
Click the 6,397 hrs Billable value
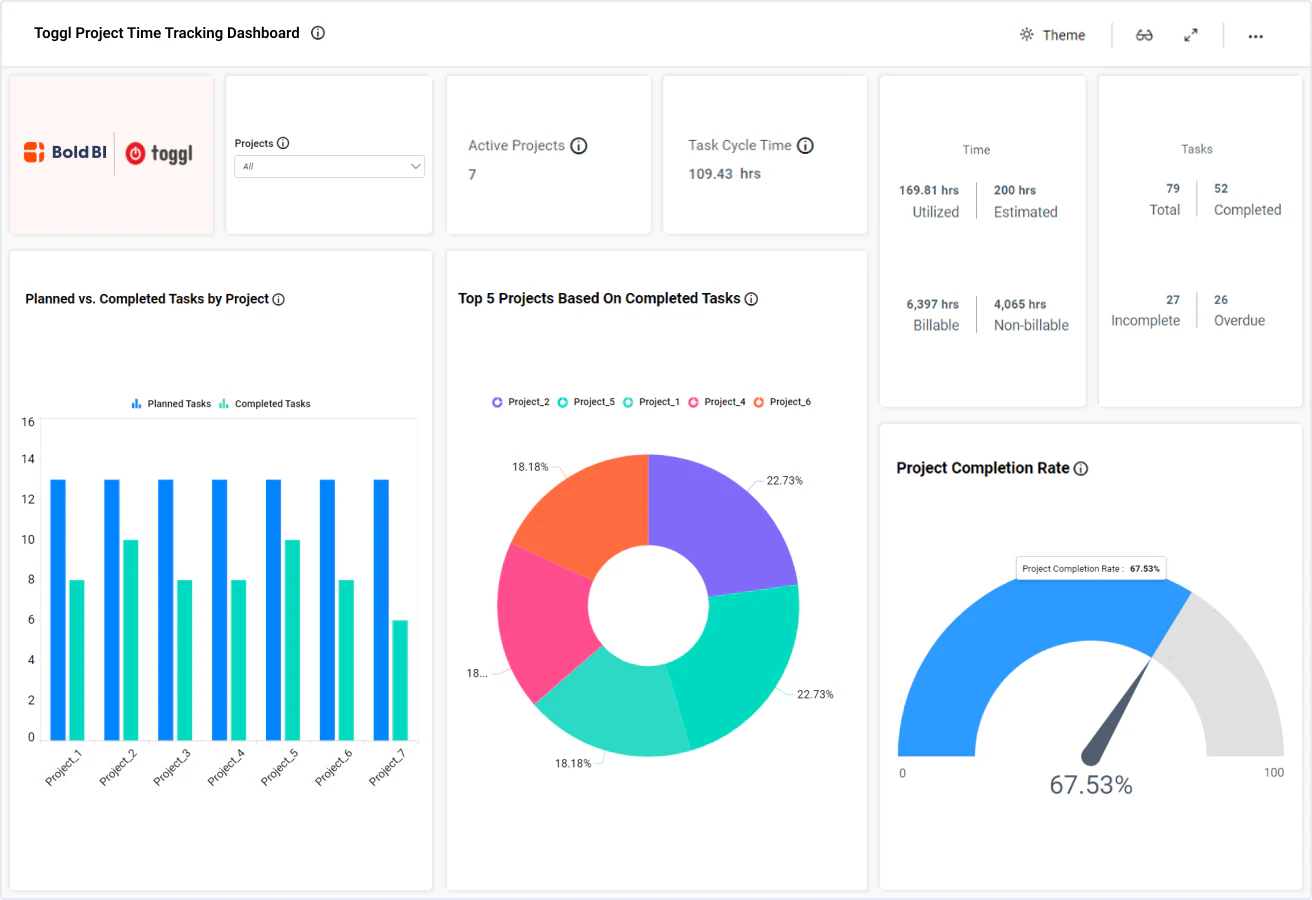click(x=933, y=304)
